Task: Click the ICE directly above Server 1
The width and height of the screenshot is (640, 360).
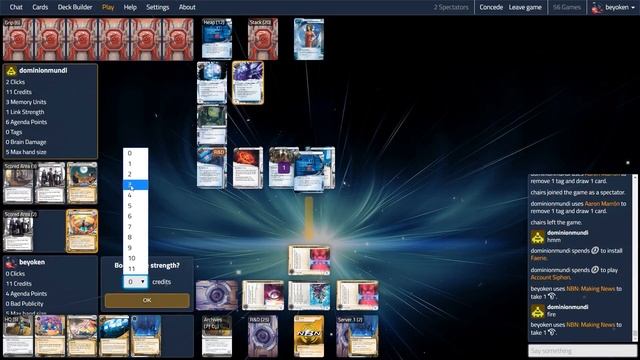Action: (x=358, y=295)
